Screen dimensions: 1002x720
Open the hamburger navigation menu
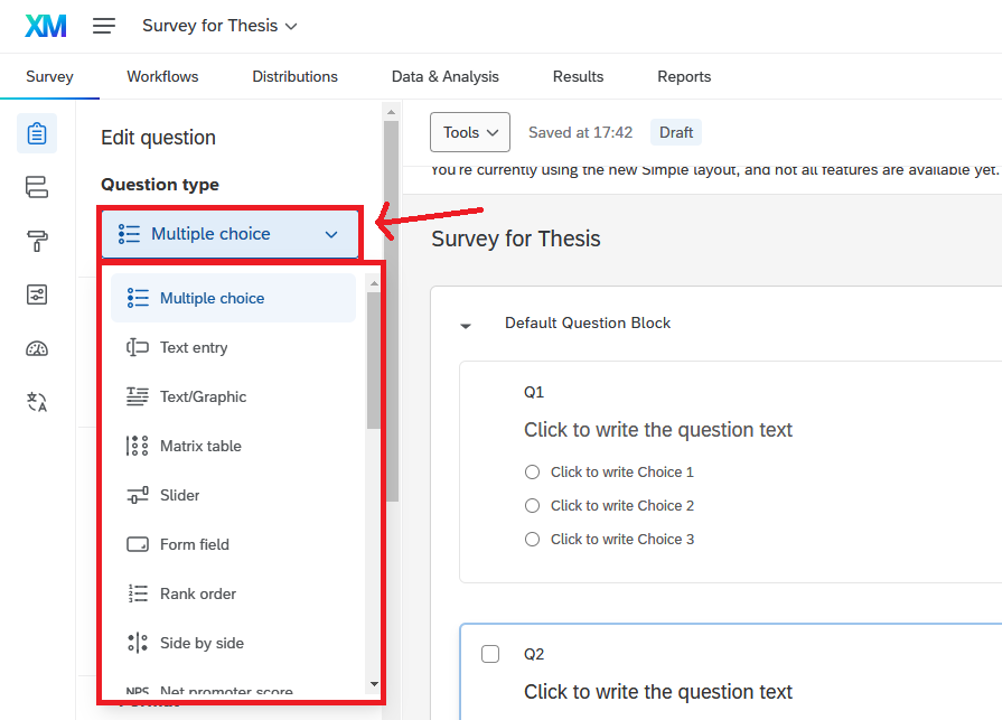pyautogui.click(x=104, y=26)
